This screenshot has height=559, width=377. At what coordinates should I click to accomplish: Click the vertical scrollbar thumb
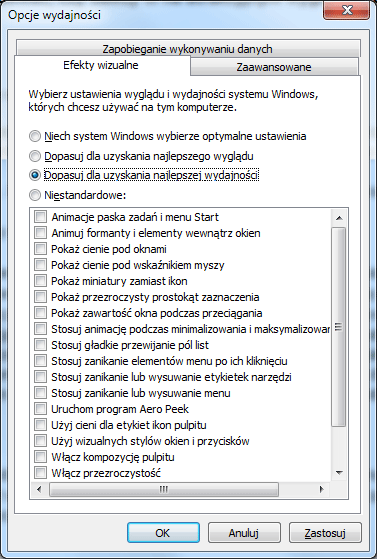coord(339,327)
